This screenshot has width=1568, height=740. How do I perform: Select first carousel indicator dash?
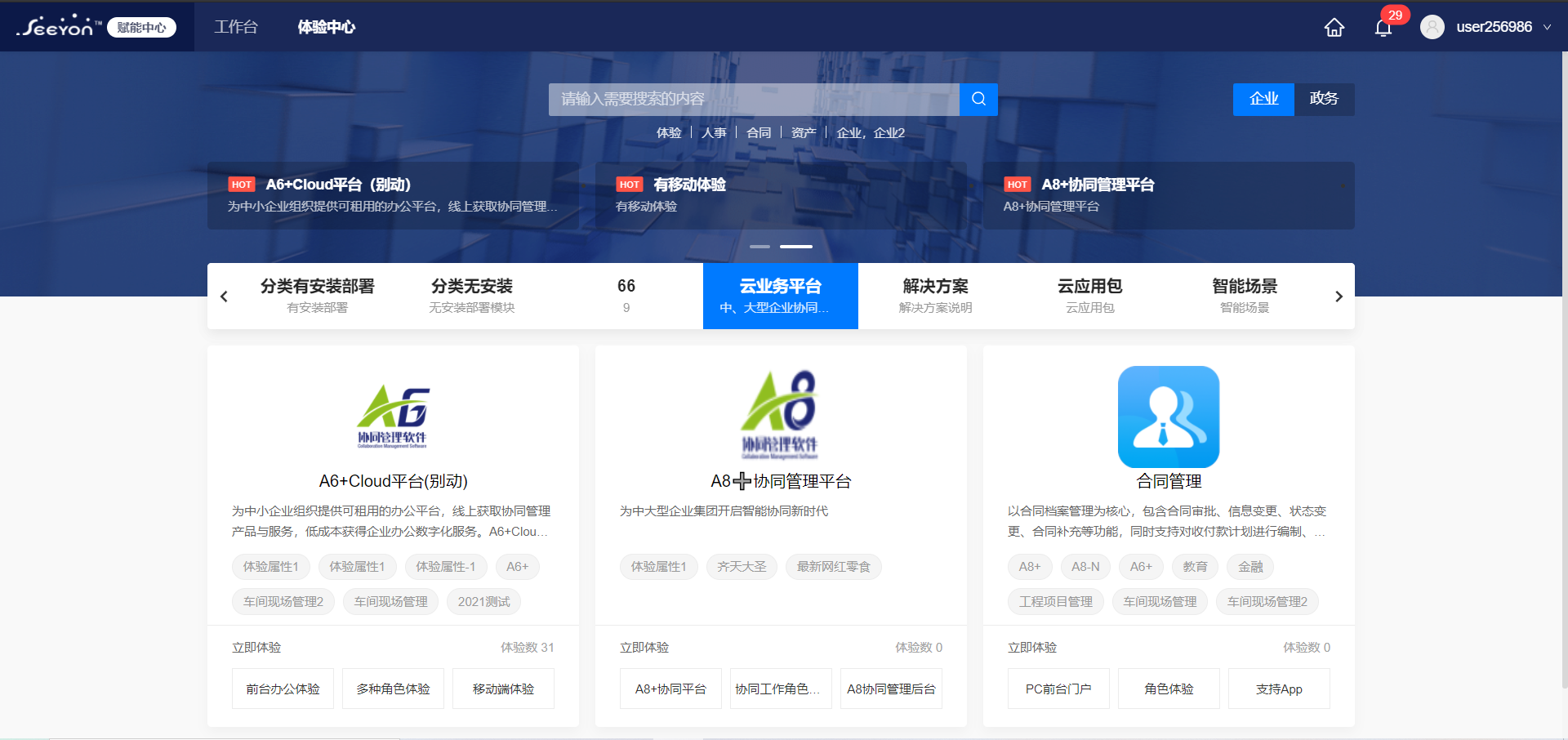coord(759,246)
